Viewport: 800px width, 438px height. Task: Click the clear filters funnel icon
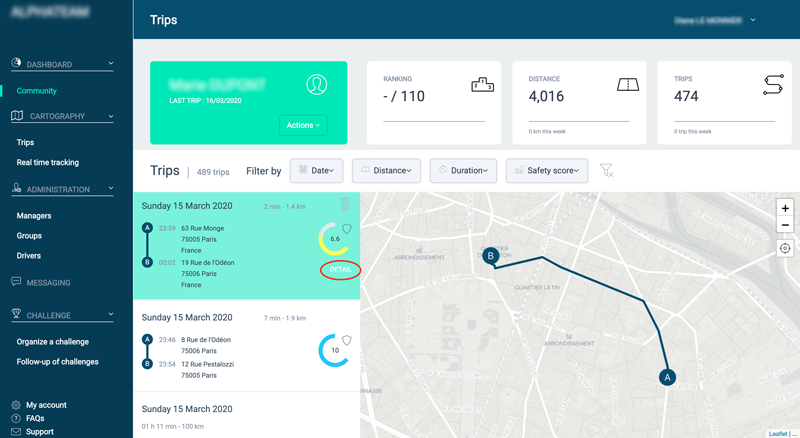[x=606, y=171]
